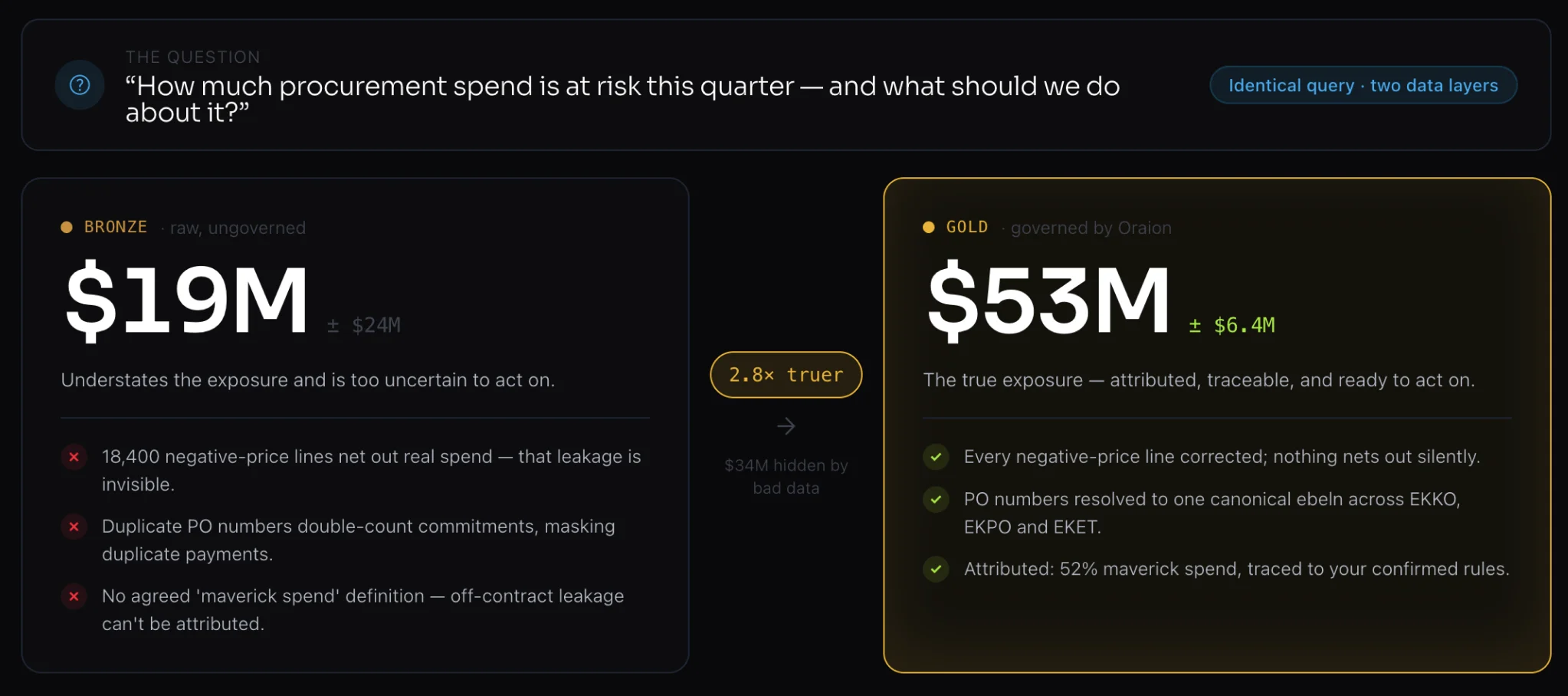Click green check beside negative-price line corrected
The image size is (1568, 696).
tap(936, 458)
